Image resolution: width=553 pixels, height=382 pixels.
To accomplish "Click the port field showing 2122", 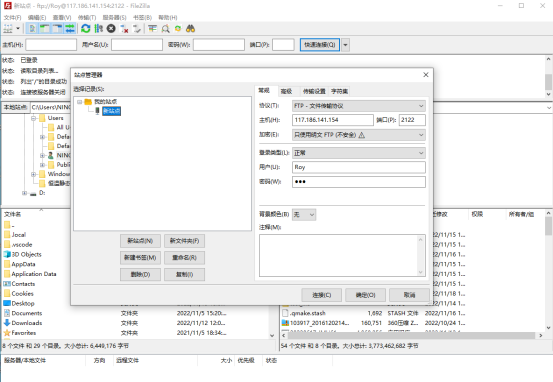I will [412, 120].
